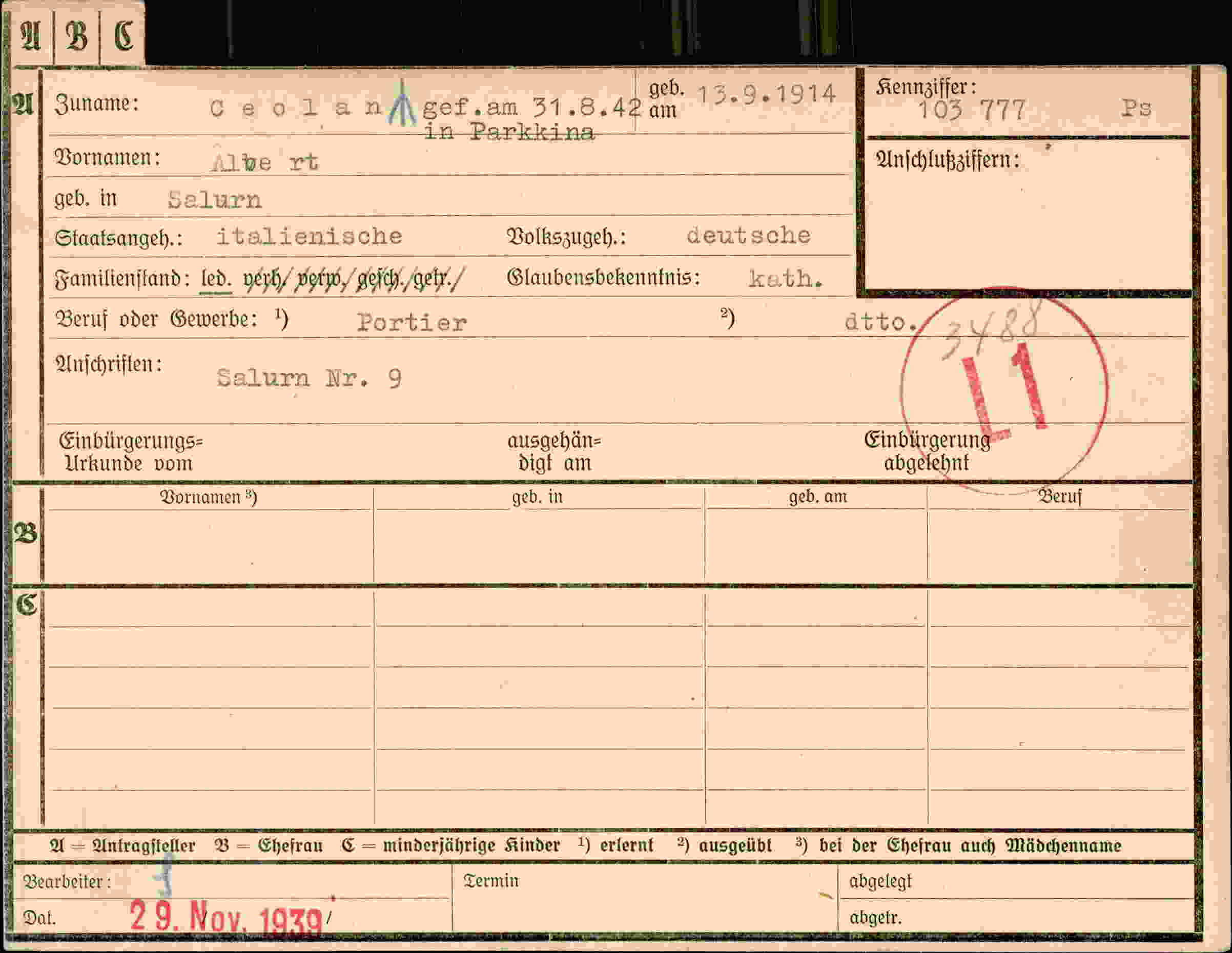Click the section letter 'C' on left margin
This screenshot has width=1232, height=953.
click(x=26, y=605)
